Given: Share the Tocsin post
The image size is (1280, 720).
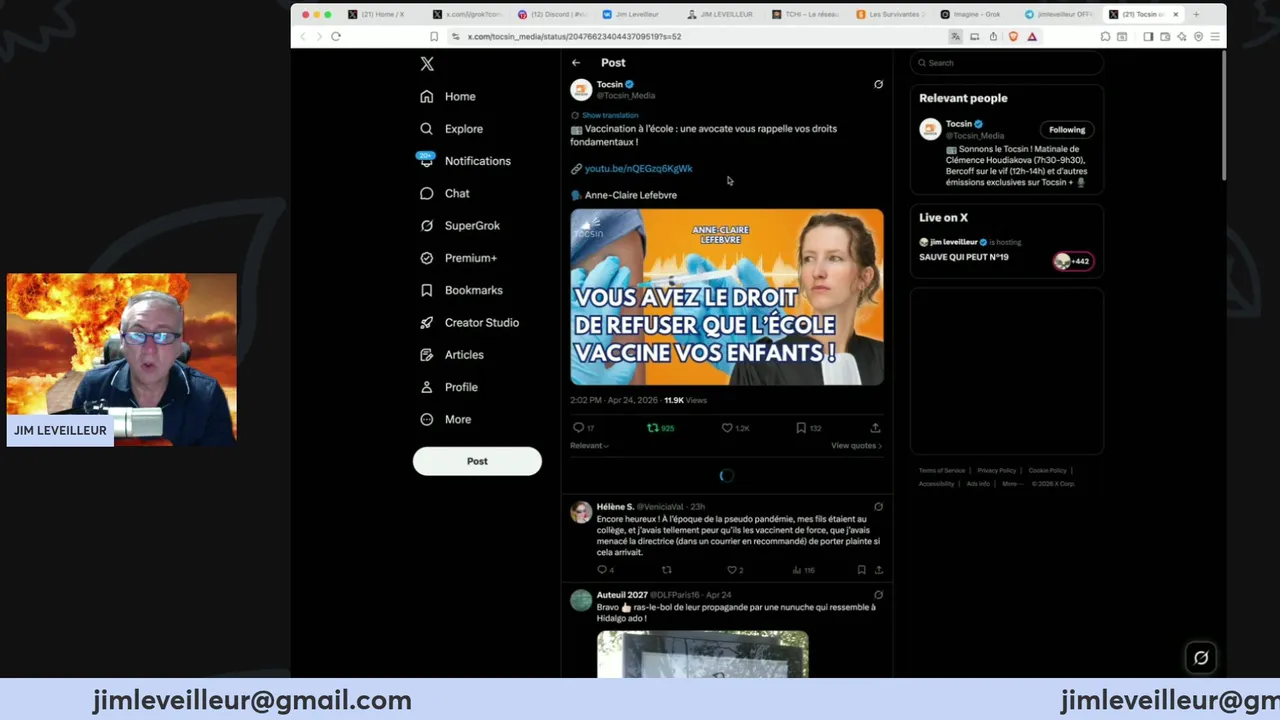Looking at the screenshot, I should coord(875,428).
